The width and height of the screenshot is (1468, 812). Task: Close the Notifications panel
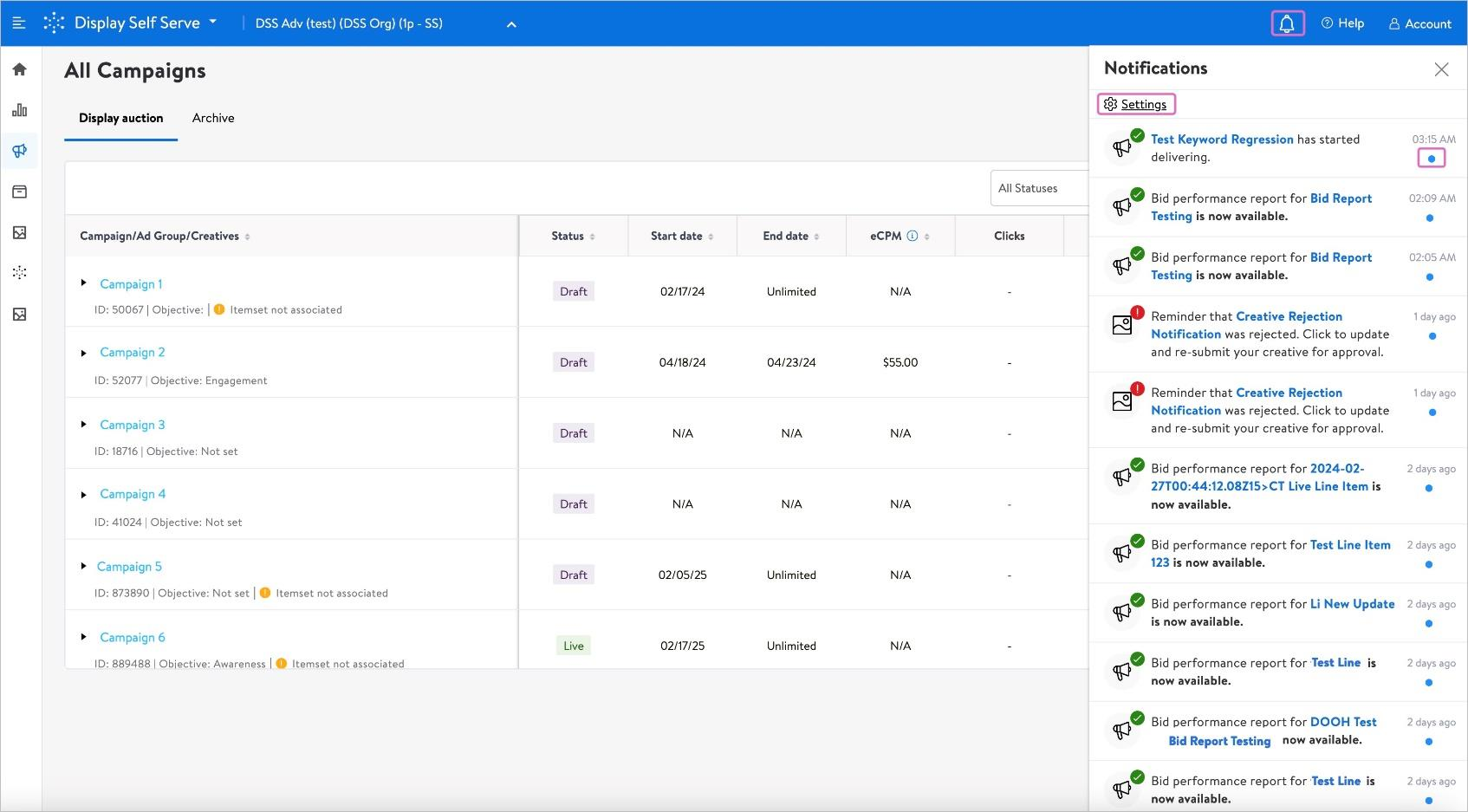coord(1440,69)
